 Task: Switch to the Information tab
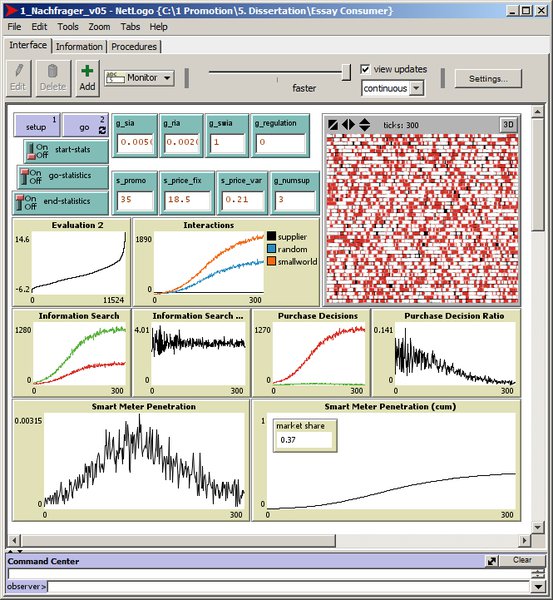(79, 47)
